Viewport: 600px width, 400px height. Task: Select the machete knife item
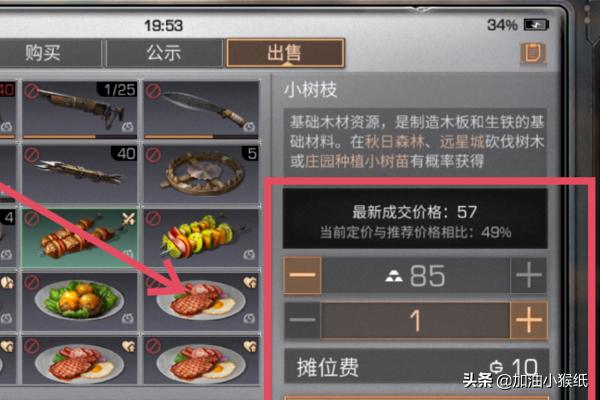(x=201, y=109)
